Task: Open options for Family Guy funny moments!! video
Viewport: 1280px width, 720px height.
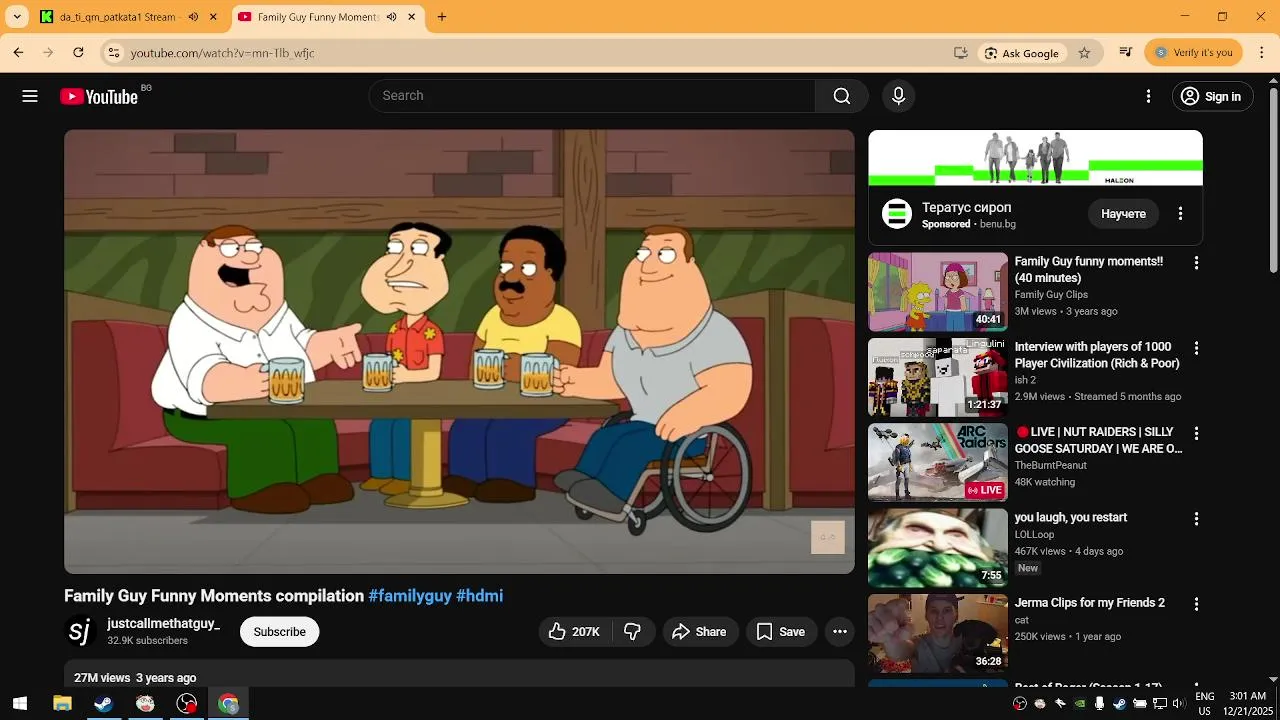Action: click(1196, 263)
